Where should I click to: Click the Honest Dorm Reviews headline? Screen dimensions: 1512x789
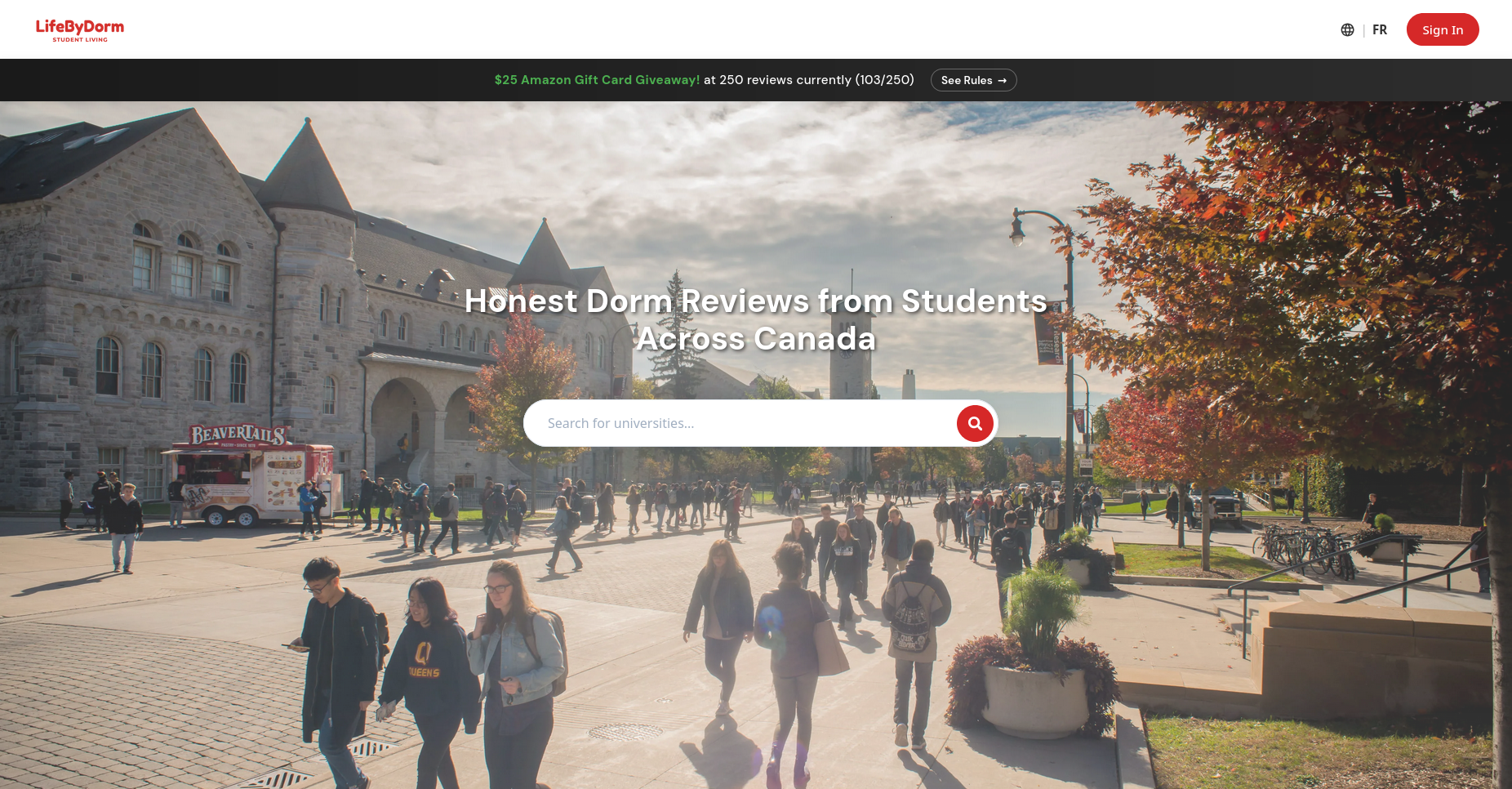point(755,301)
